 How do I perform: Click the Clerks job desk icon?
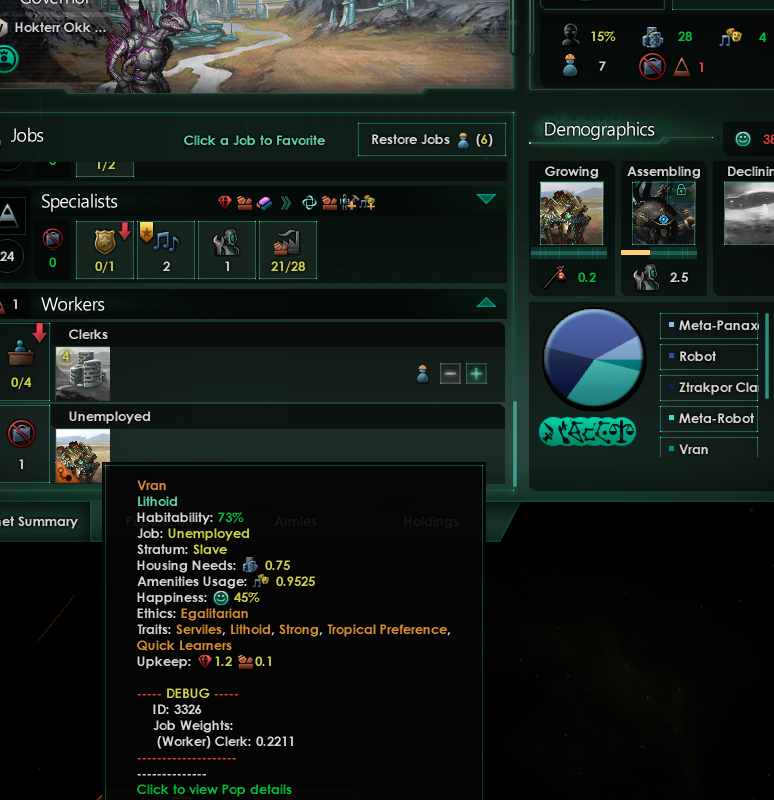21,353
